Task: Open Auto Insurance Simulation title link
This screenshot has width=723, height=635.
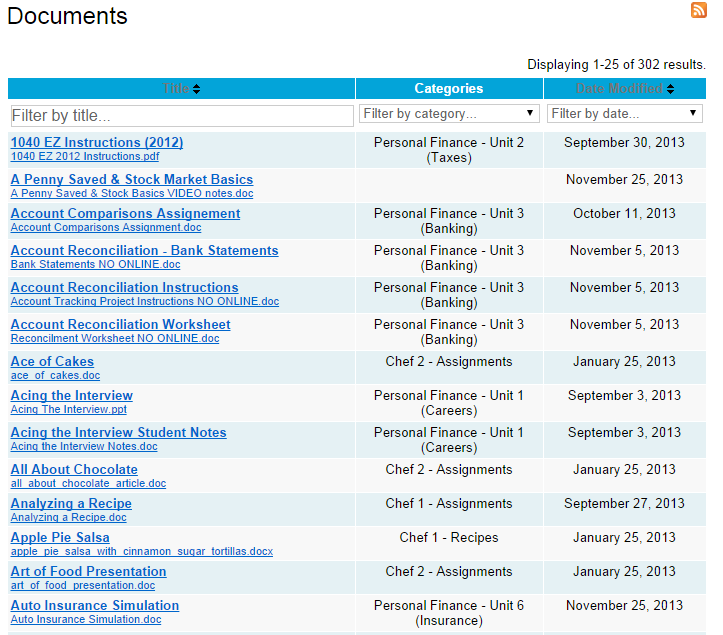Action: 95,605
